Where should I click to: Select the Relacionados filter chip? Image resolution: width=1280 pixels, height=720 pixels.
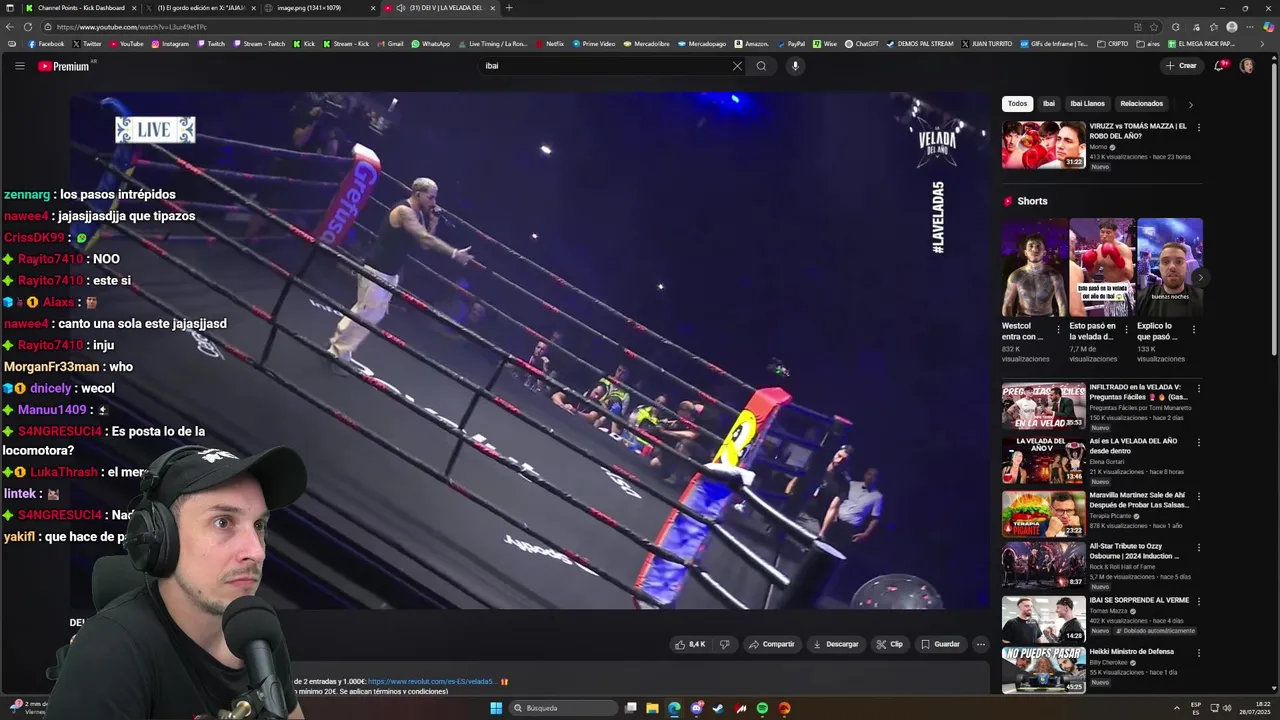pyautogui.click(x=1141, y=104)
